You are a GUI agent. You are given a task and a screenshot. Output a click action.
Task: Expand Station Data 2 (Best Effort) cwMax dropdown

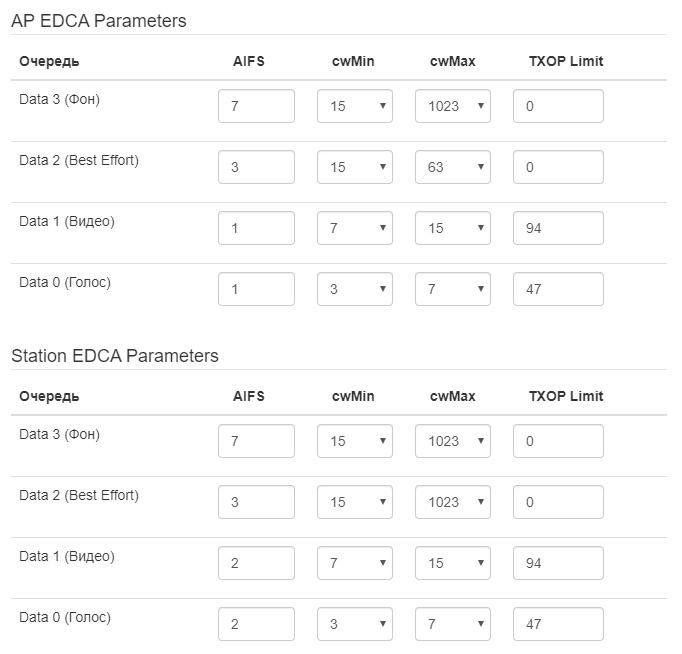(452, 502)
